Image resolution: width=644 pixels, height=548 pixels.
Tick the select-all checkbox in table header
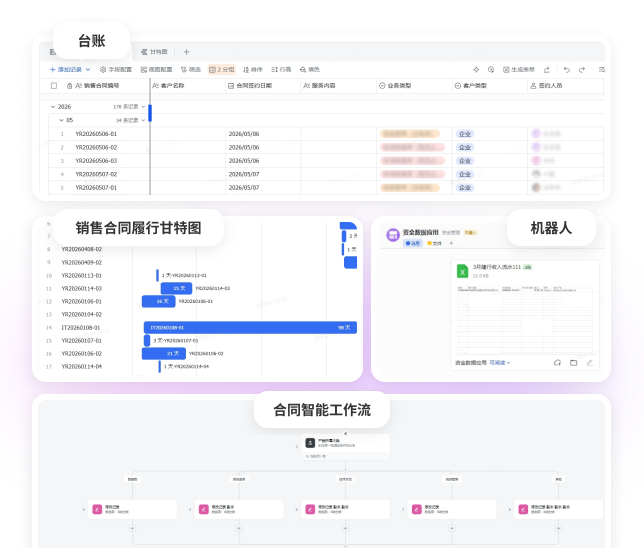tap(54, 86)
